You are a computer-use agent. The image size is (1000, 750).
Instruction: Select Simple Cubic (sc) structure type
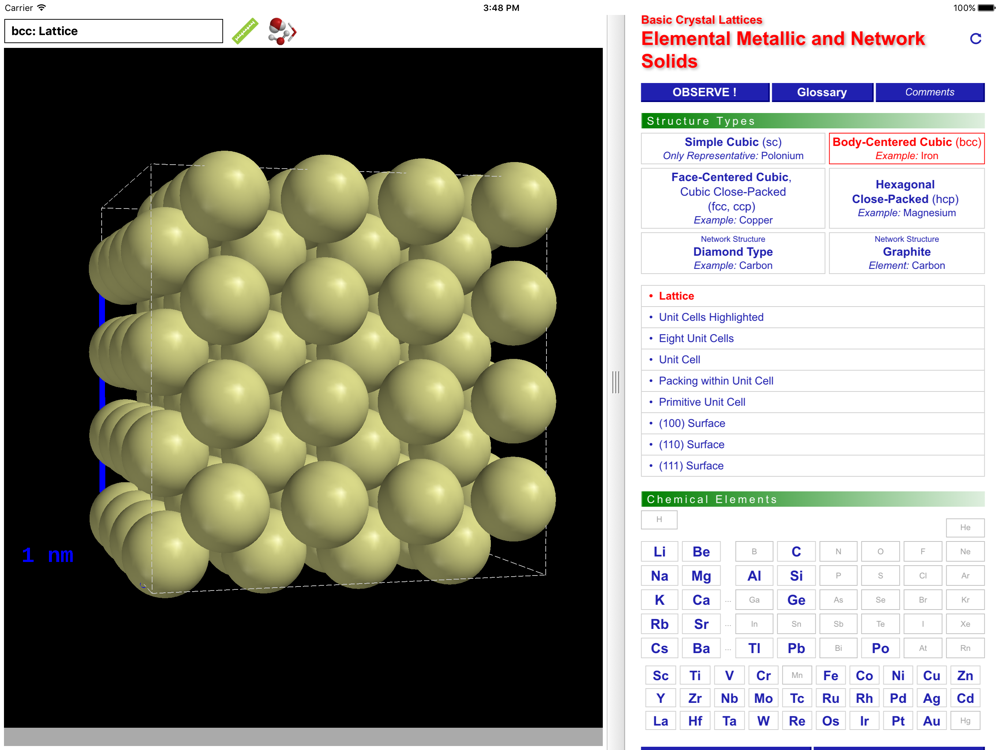pos(733,149)
